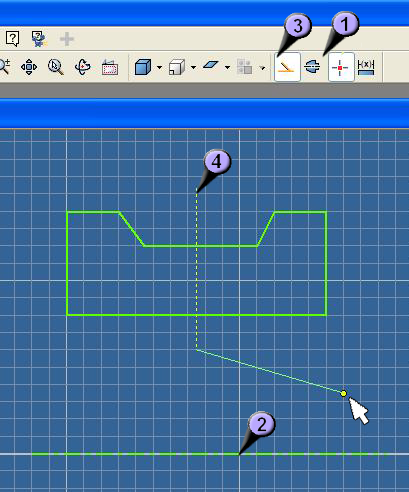Click the spin orientation icon
Viewport: 409px width, 492px height.
pyautogui.click(x=83, y=67)
